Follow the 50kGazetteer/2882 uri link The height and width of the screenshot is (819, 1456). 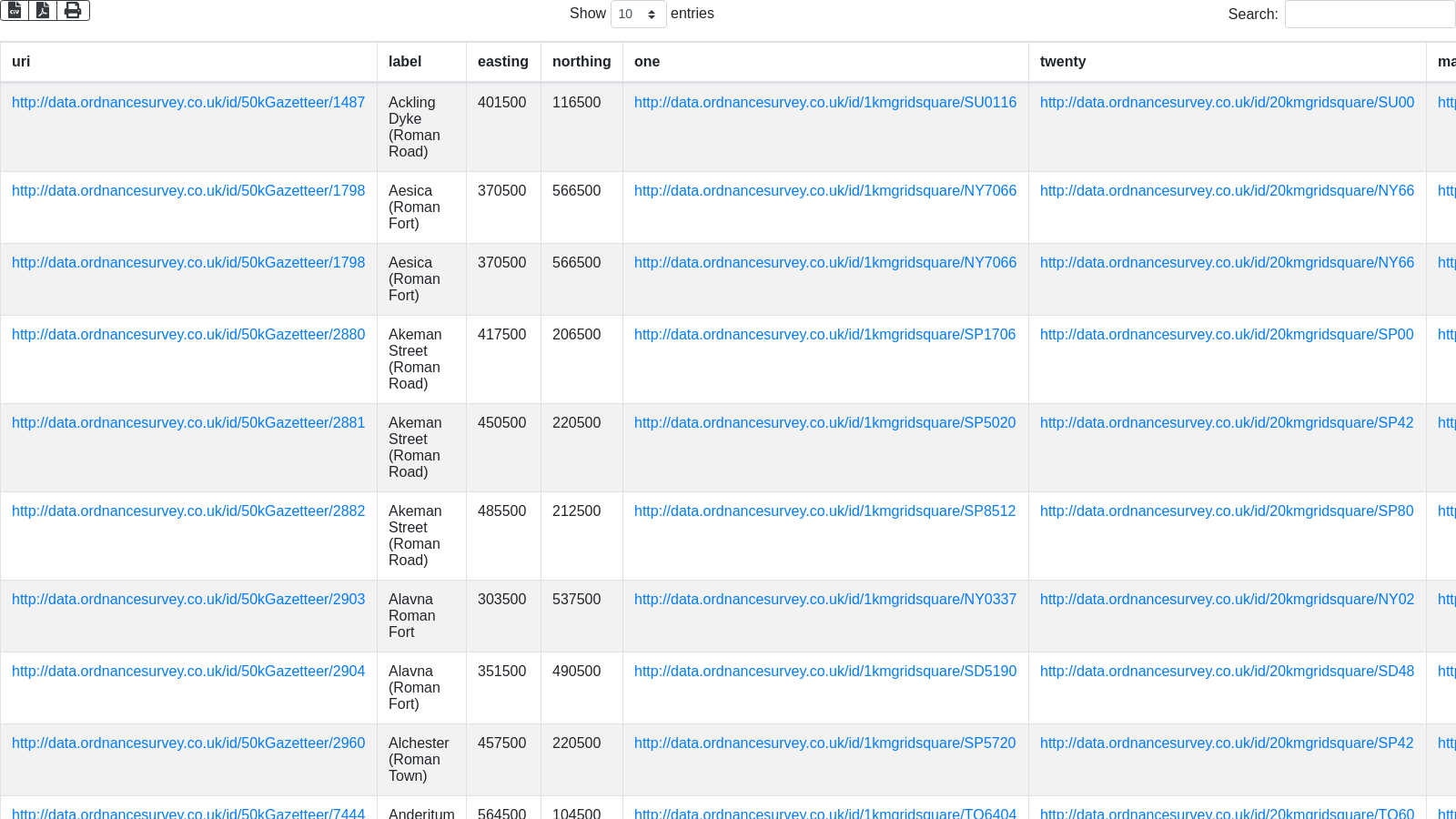point(188,511)
